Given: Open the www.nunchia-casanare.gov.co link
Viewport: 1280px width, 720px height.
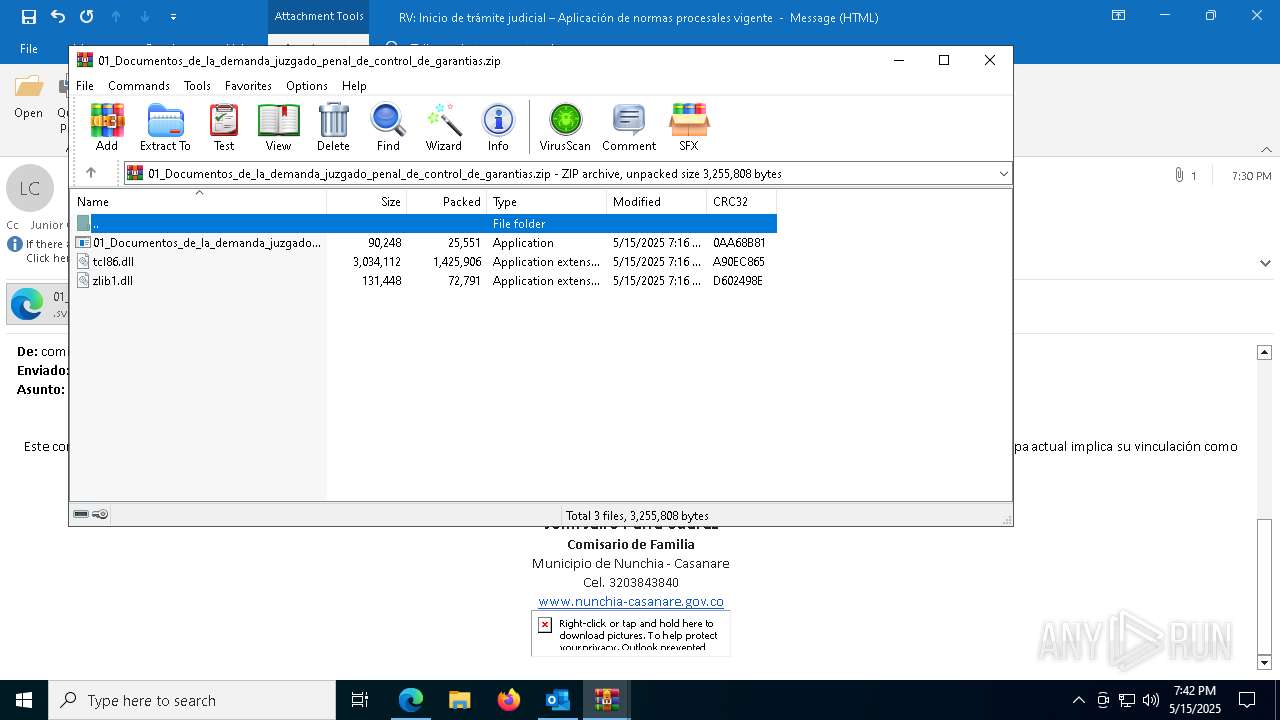Looking at the screenshot, I should click(631, 601).
